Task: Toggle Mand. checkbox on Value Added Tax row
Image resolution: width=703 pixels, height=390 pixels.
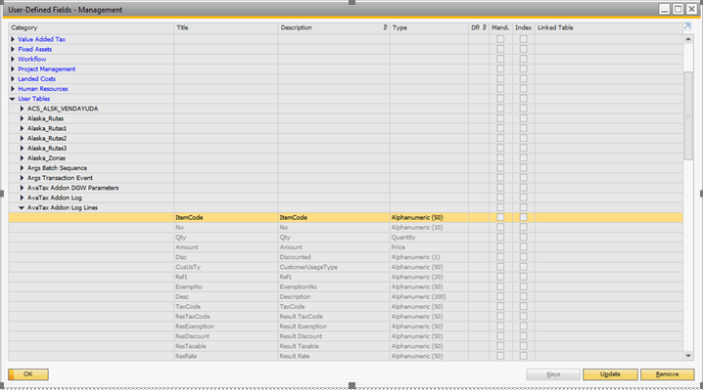Action: [500, 39]
